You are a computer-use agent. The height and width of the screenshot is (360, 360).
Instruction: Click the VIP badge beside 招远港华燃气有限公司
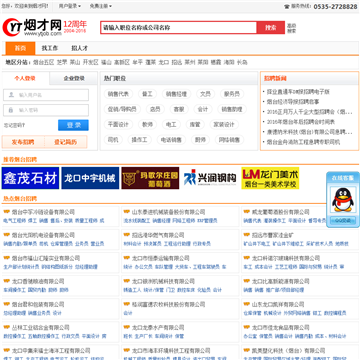coord(126,235)
